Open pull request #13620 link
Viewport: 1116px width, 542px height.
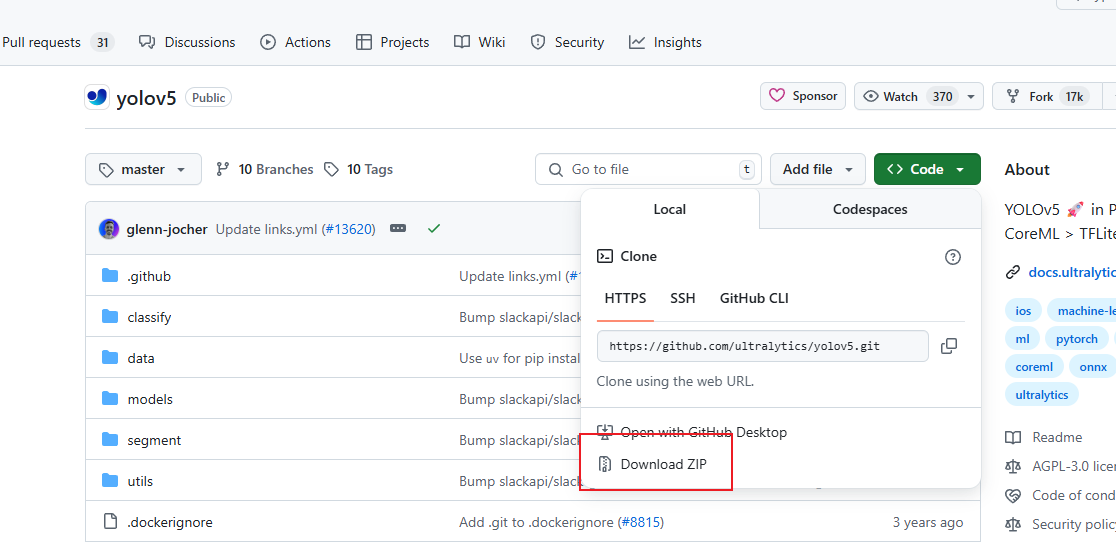tap(348, 229)
